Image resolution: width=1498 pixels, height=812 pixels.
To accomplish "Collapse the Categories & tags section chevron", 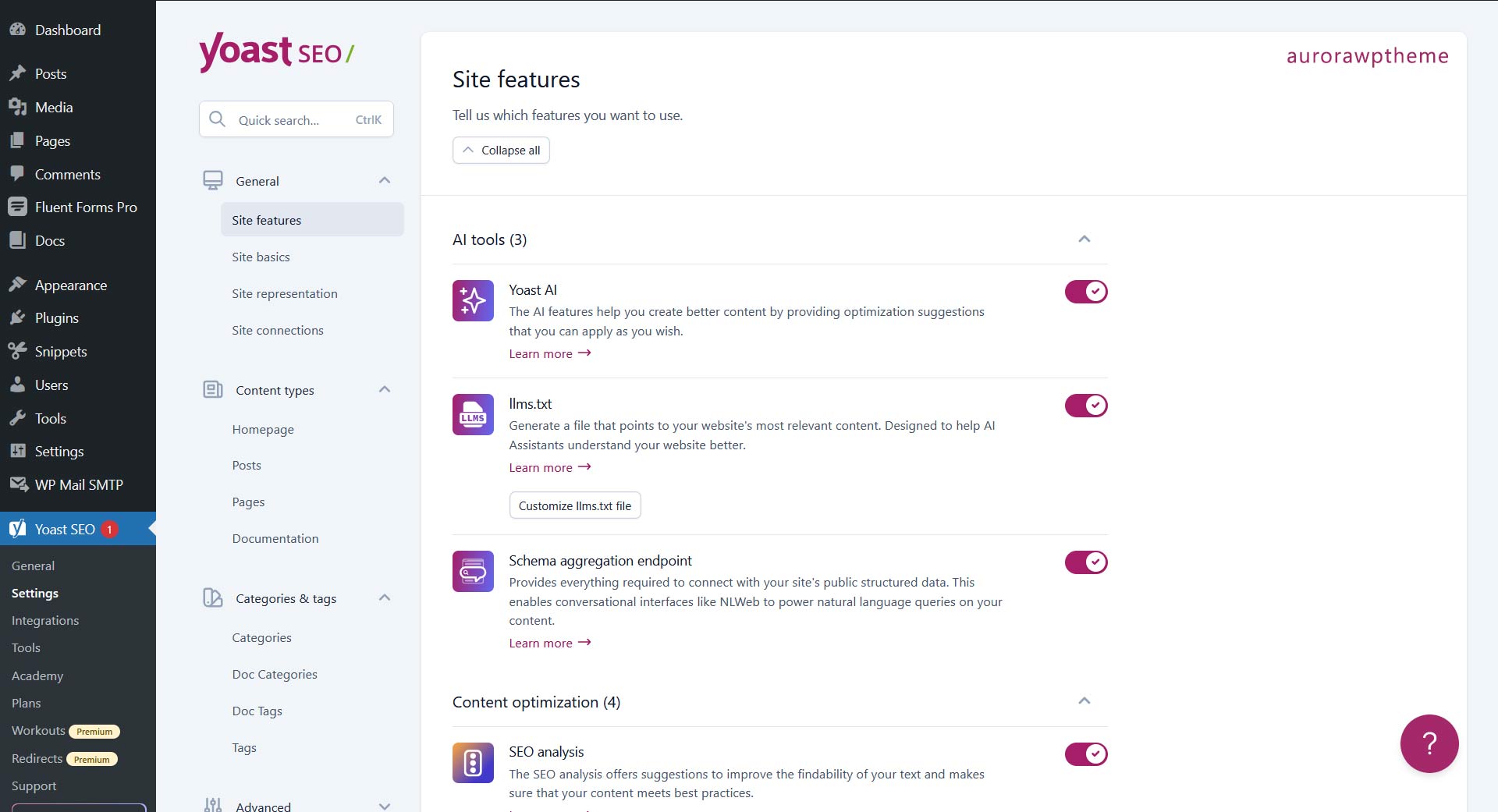I will click(385, 597).
